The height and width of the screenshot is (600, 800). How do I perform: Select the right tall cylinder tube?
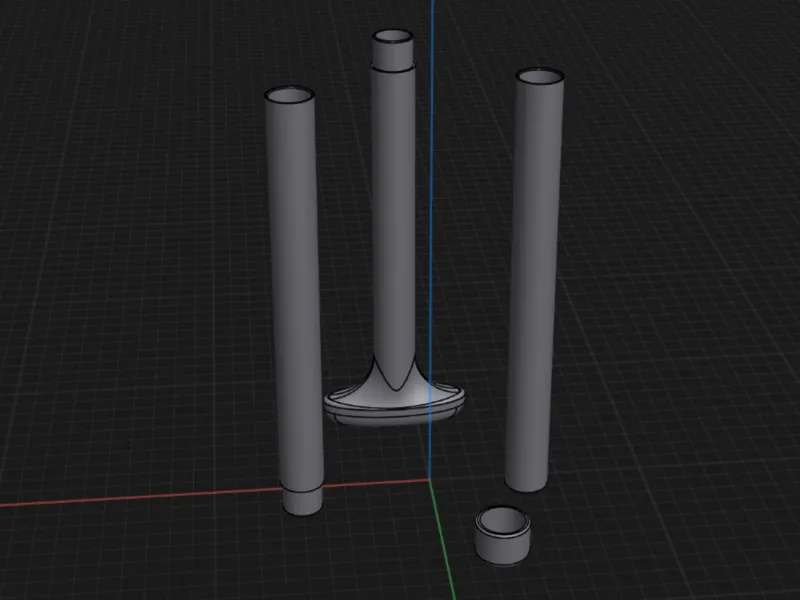pyautogui.click(x=534, y=280)
